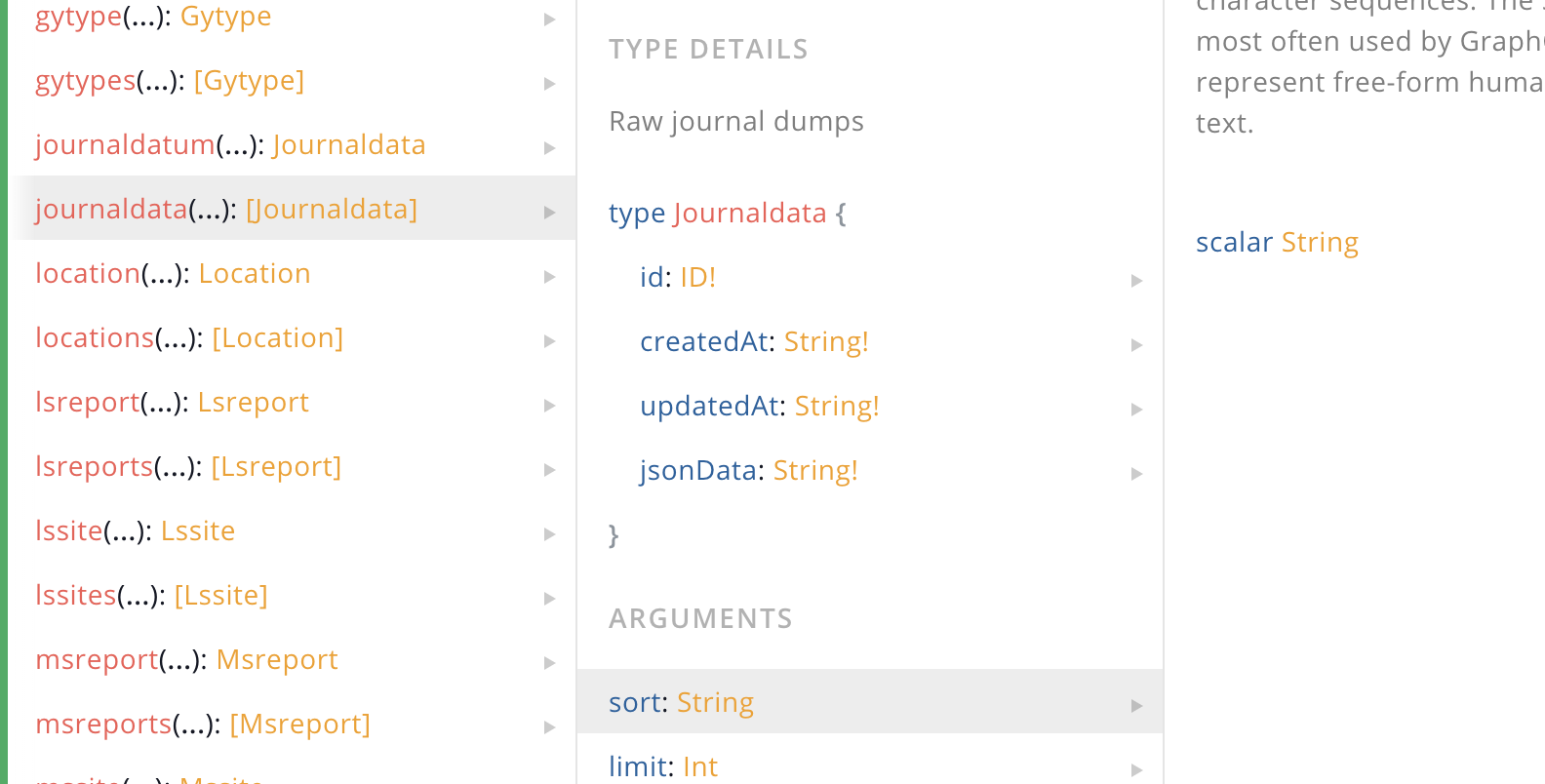
Task: Expand the id field of Journaldata
Action: tap(1137, 280)
